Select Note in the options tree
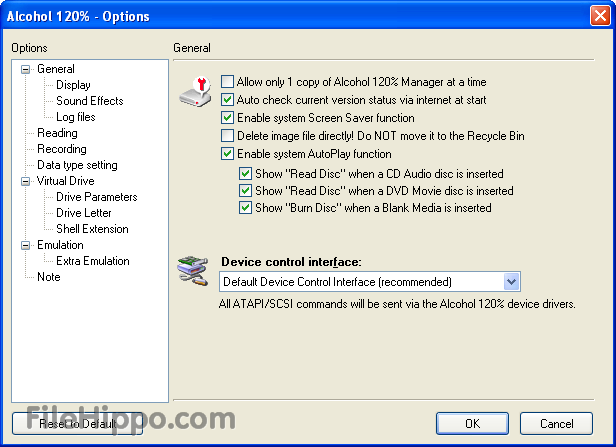The image size is (616, 447). pyautogui.click(x=49, y=277)
